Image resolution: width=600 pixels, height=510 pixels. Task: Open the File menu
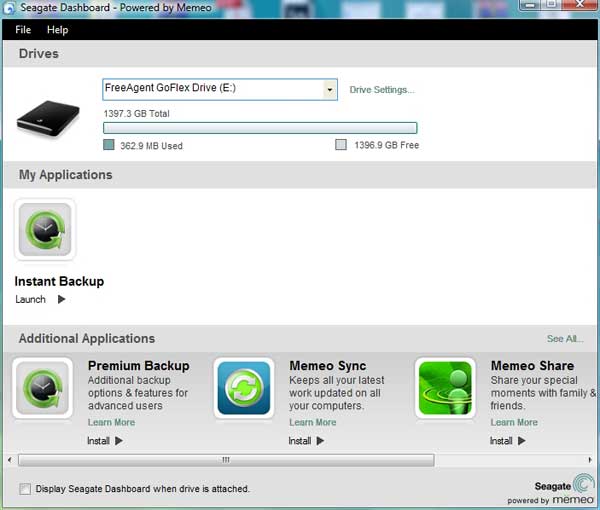coord(23,29)
